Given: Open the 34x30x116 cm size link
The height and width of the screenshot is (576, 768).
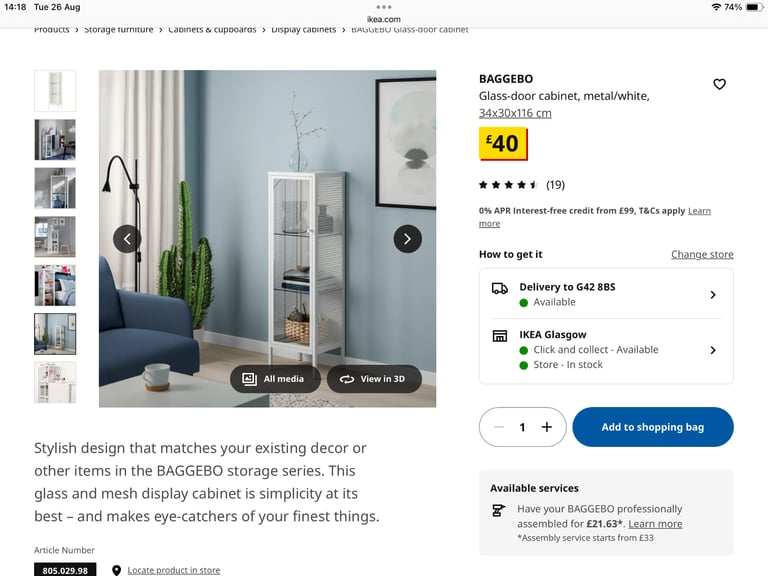Looking at the screenshot, I should (x=515, y=113).
